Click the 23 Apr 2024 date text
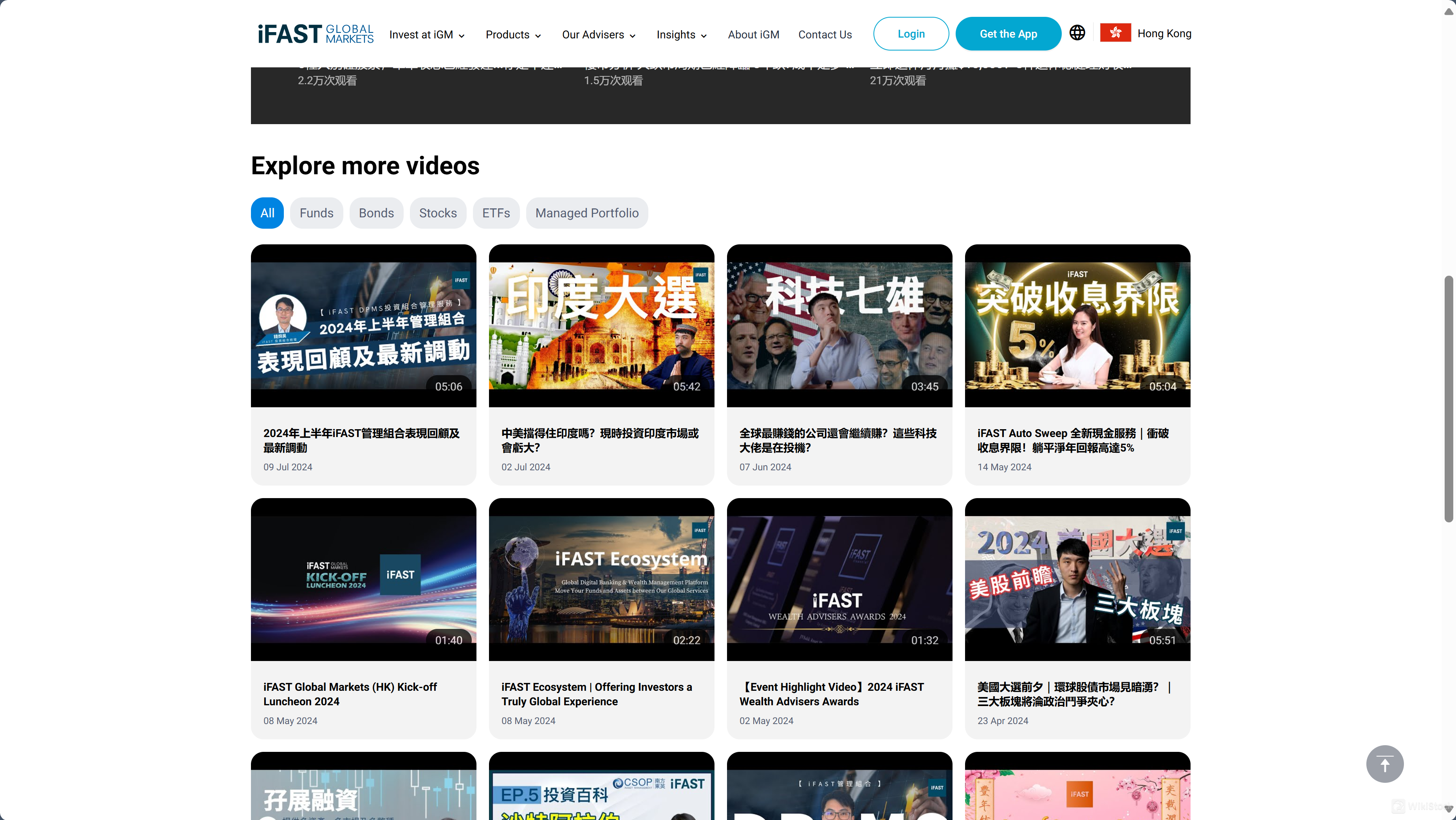 point(1003,721)
